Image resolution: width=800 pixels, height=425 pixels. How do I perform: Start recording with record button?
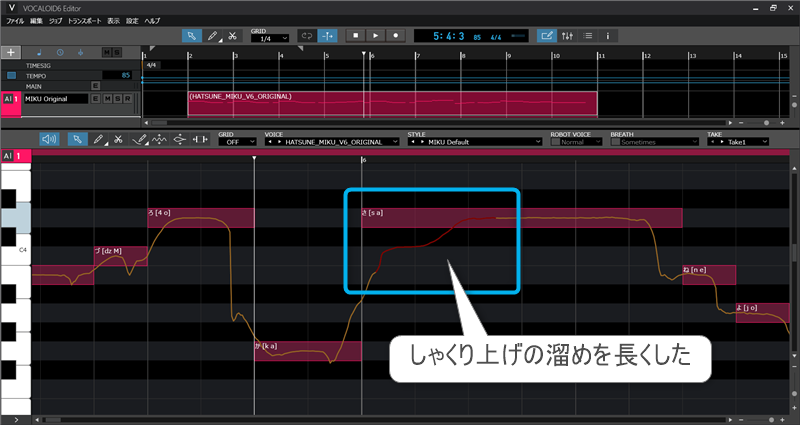coord(395,36)
